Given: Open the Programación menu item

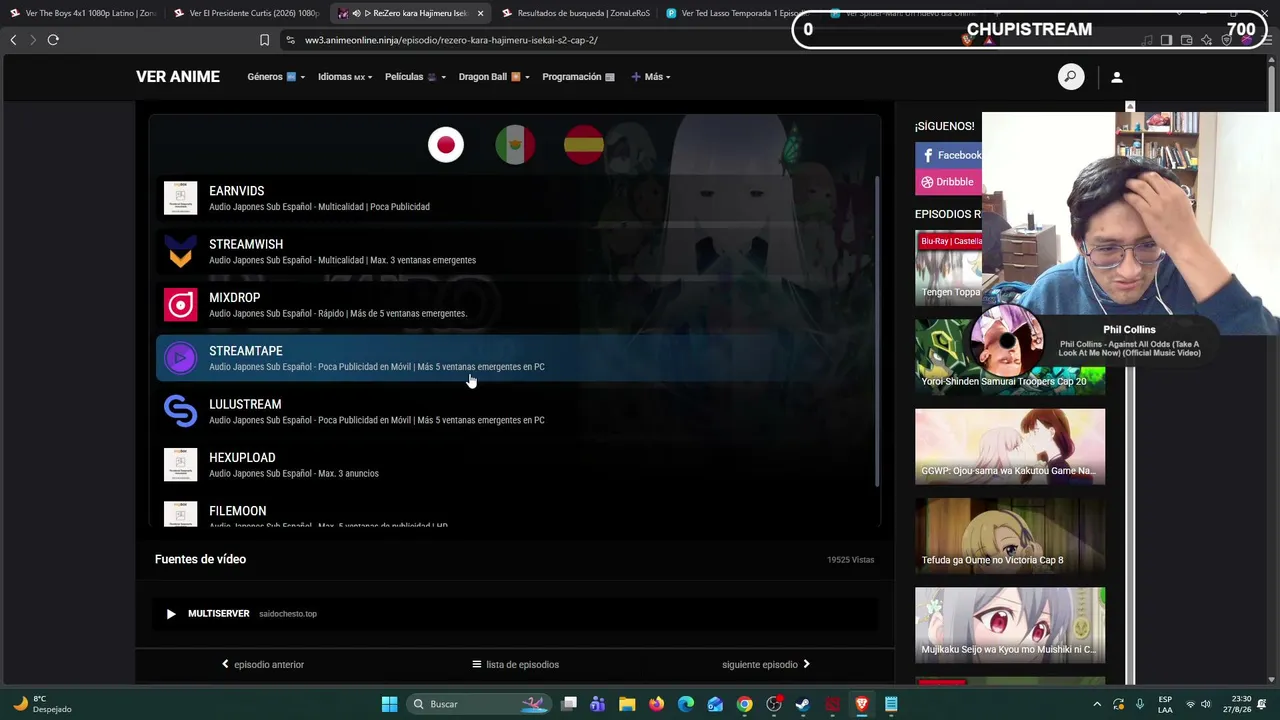Looking at the screenshot, I should click(579, 77).
